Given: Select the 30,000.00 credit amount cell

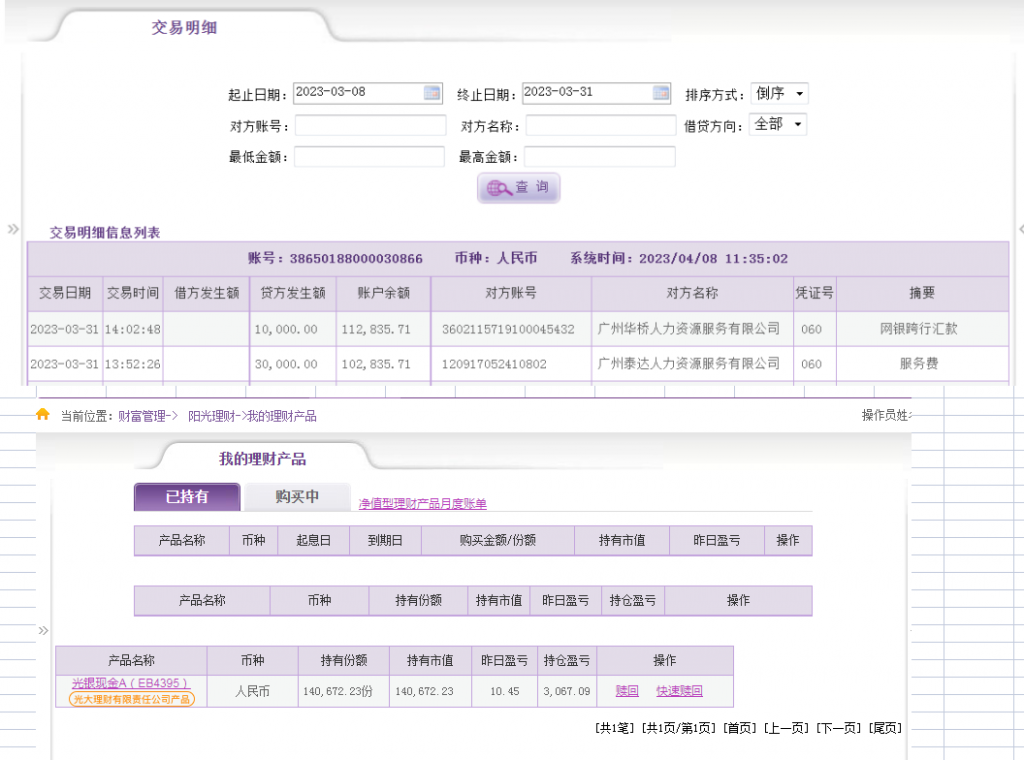Looking at the screenshot, I should [x=293, y=364].
